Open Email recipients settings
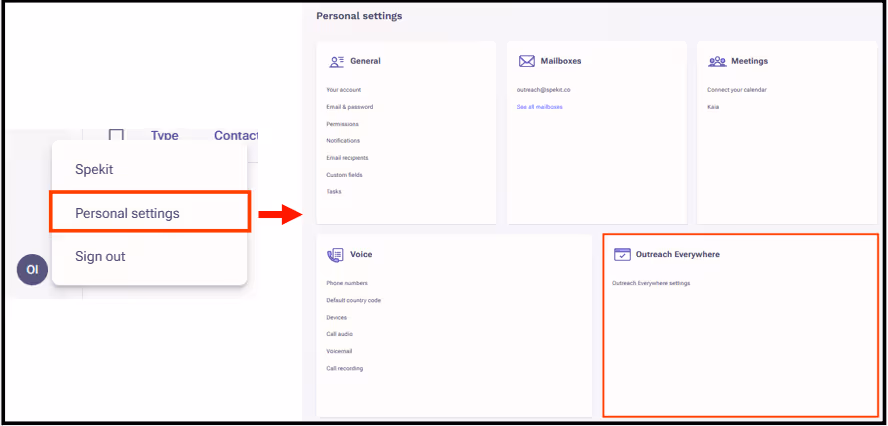This screenshot has width=888, height=426. coord(347,158)
